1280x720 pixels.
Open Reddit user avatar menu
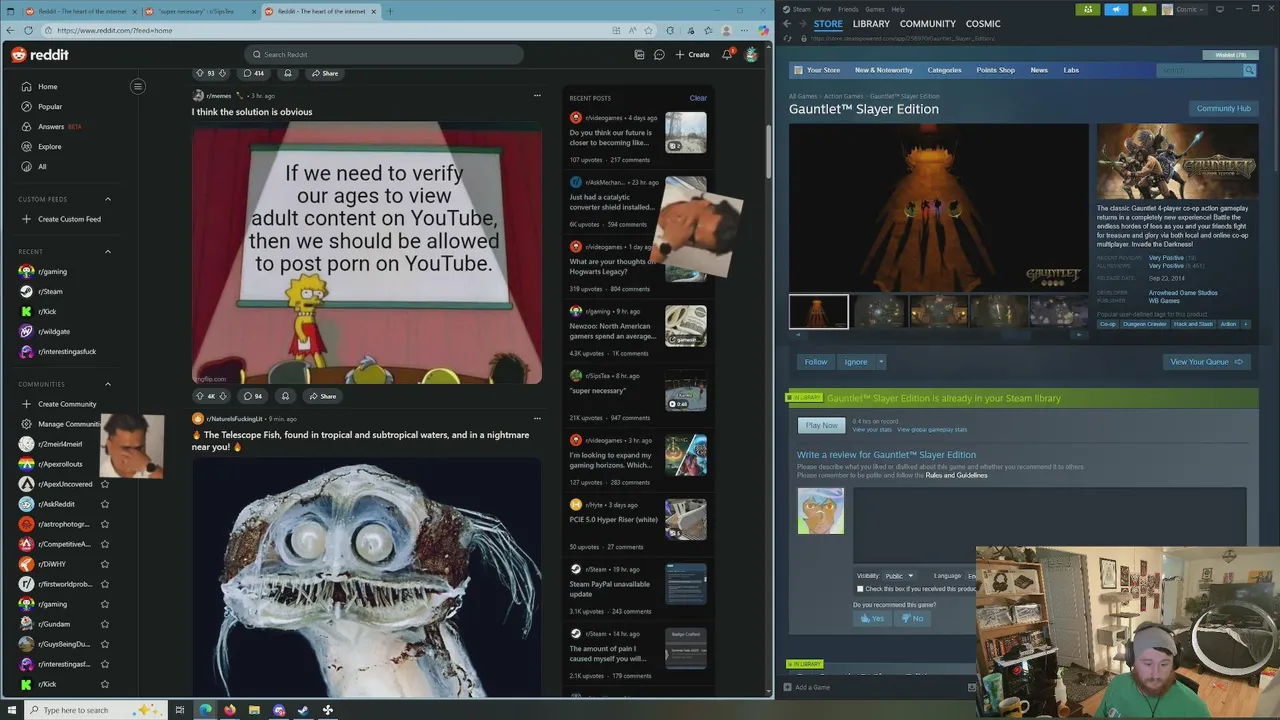coord(751,55)
